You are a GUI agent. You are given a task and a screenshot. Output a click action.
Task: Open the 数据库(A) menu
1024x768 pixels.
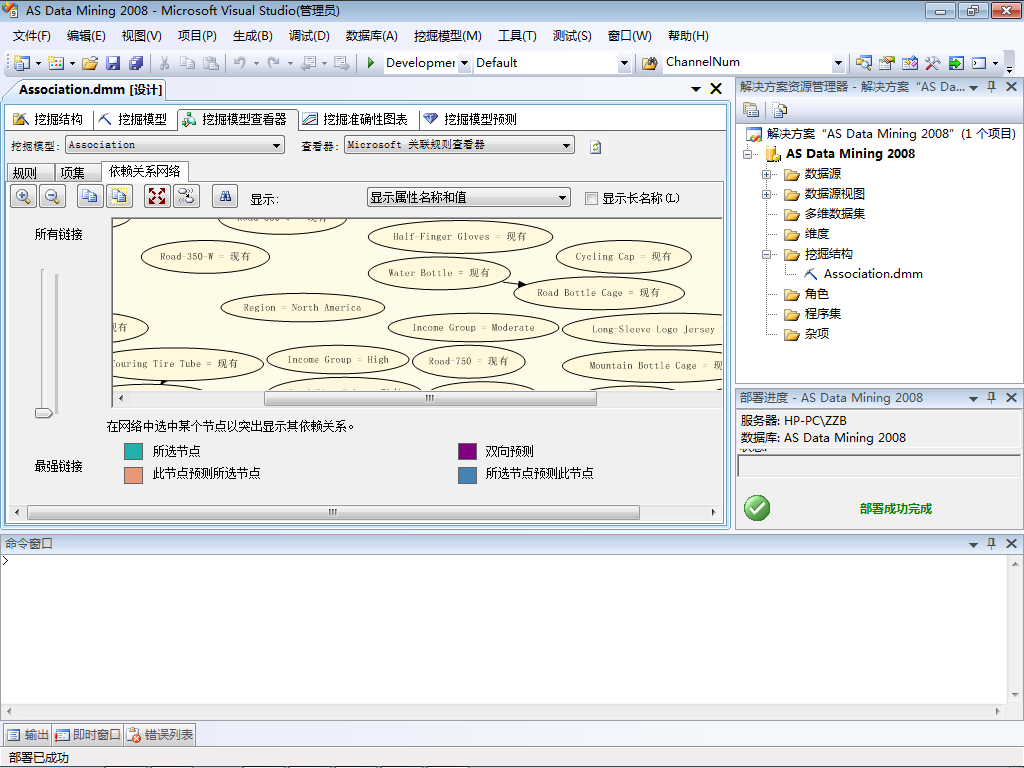(372, 36)
